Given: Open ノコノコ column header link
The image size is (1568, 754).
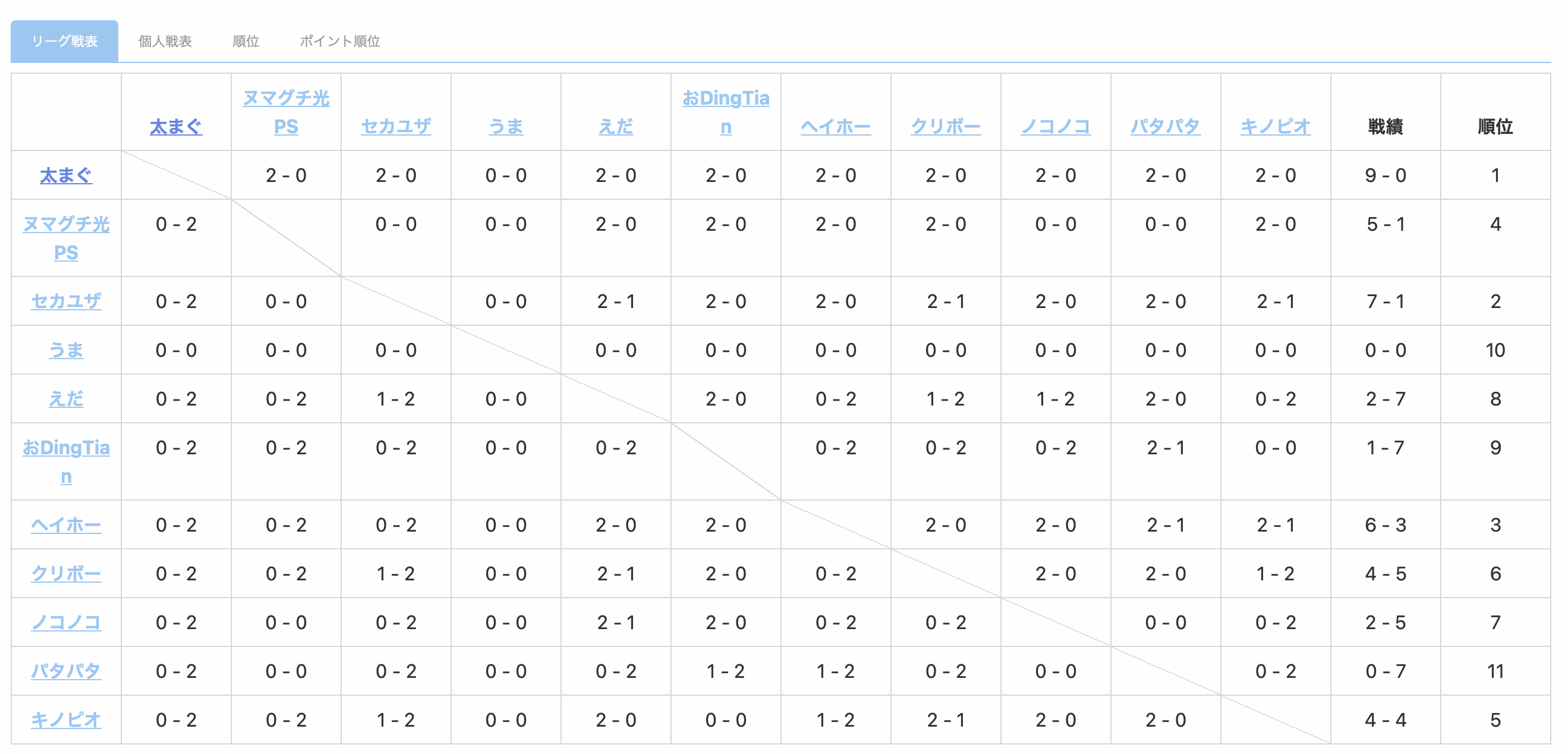Looking at the screenshot, I should (x=1056, y=127).
